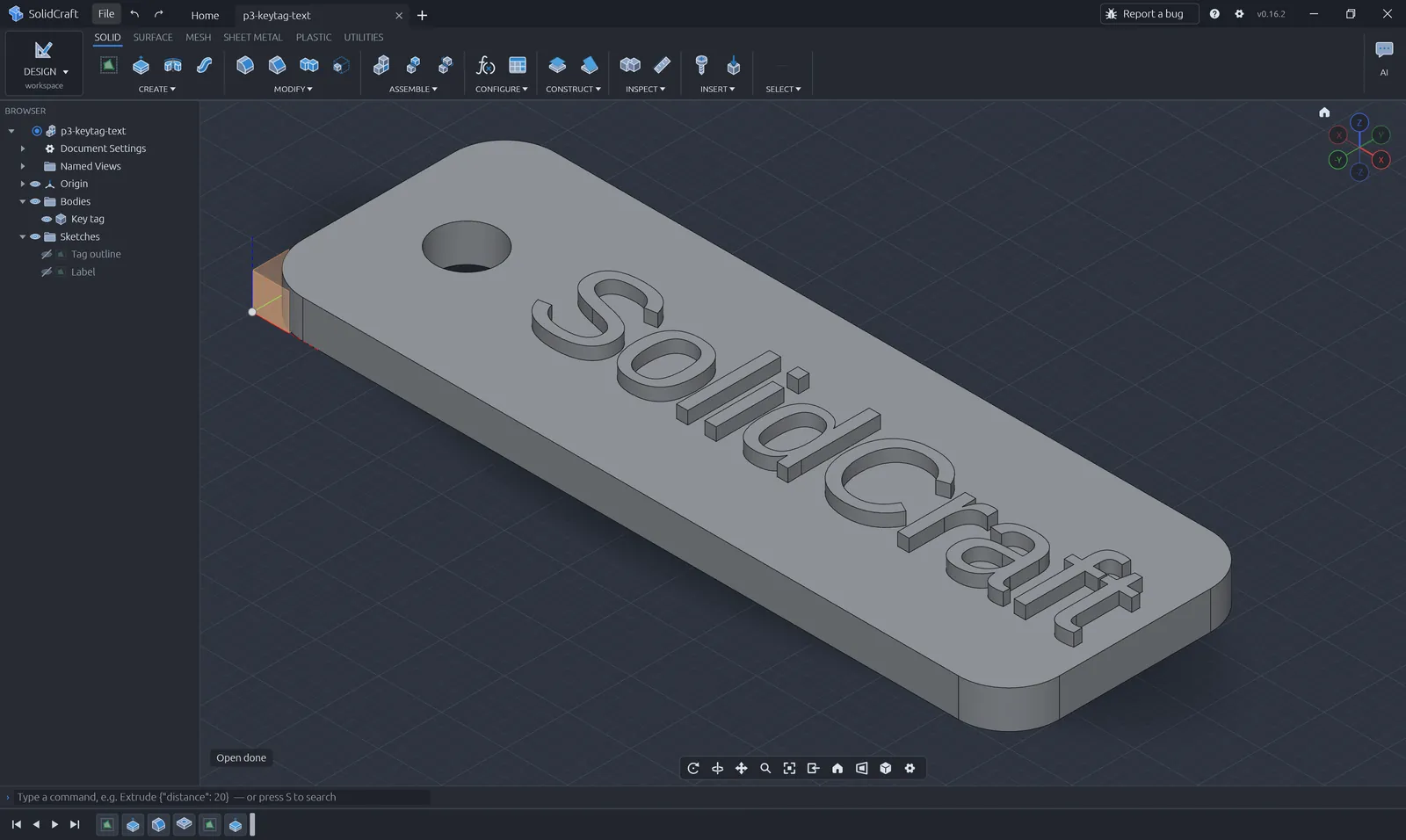Click the screw fastener icon in INSERT
Image resolution: width=1406 pixels, height=840 pixels.
click(x=701, y=65)
